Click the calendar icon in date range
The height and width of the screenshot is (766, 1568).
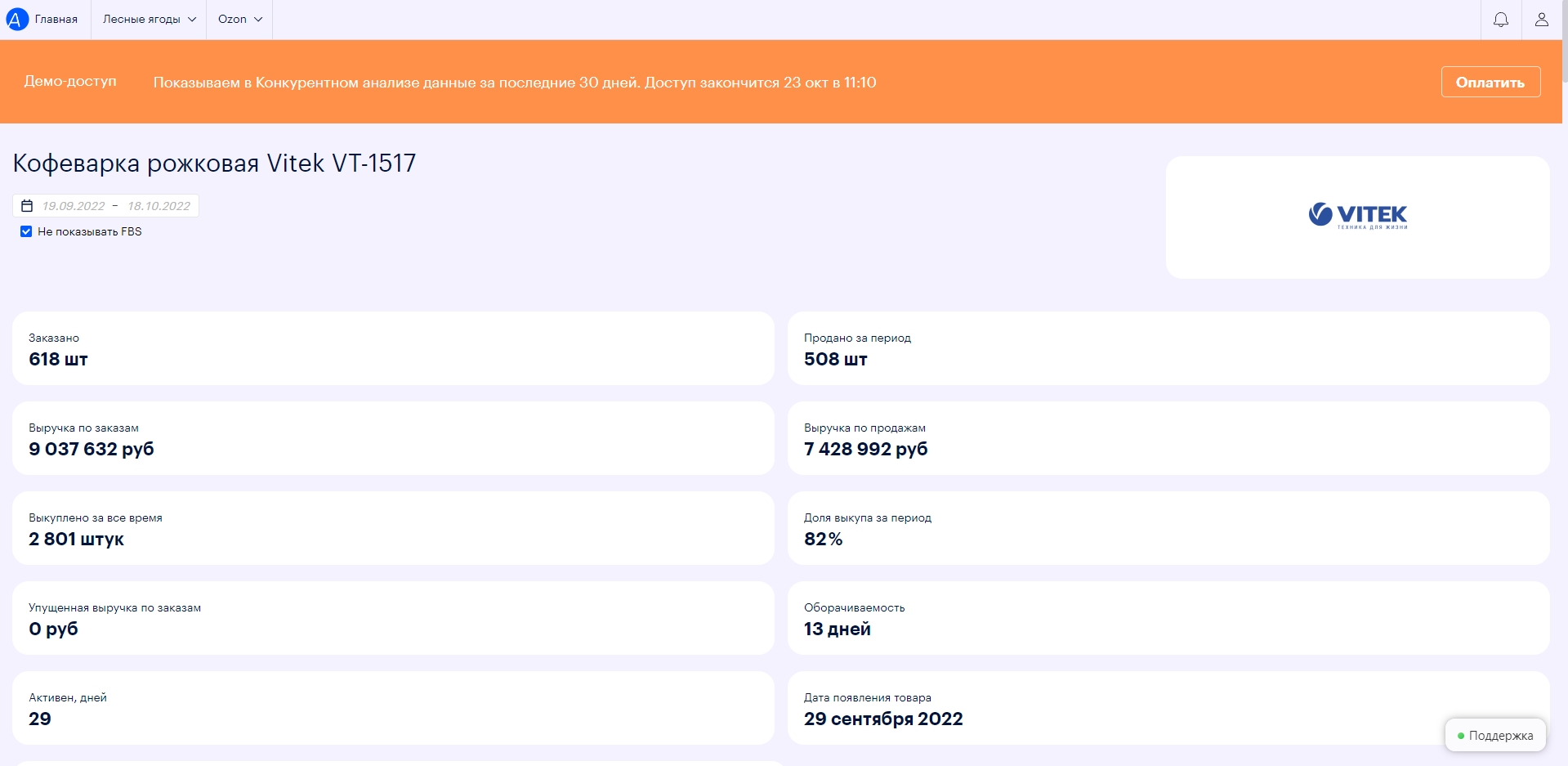[x=27, y=206]
